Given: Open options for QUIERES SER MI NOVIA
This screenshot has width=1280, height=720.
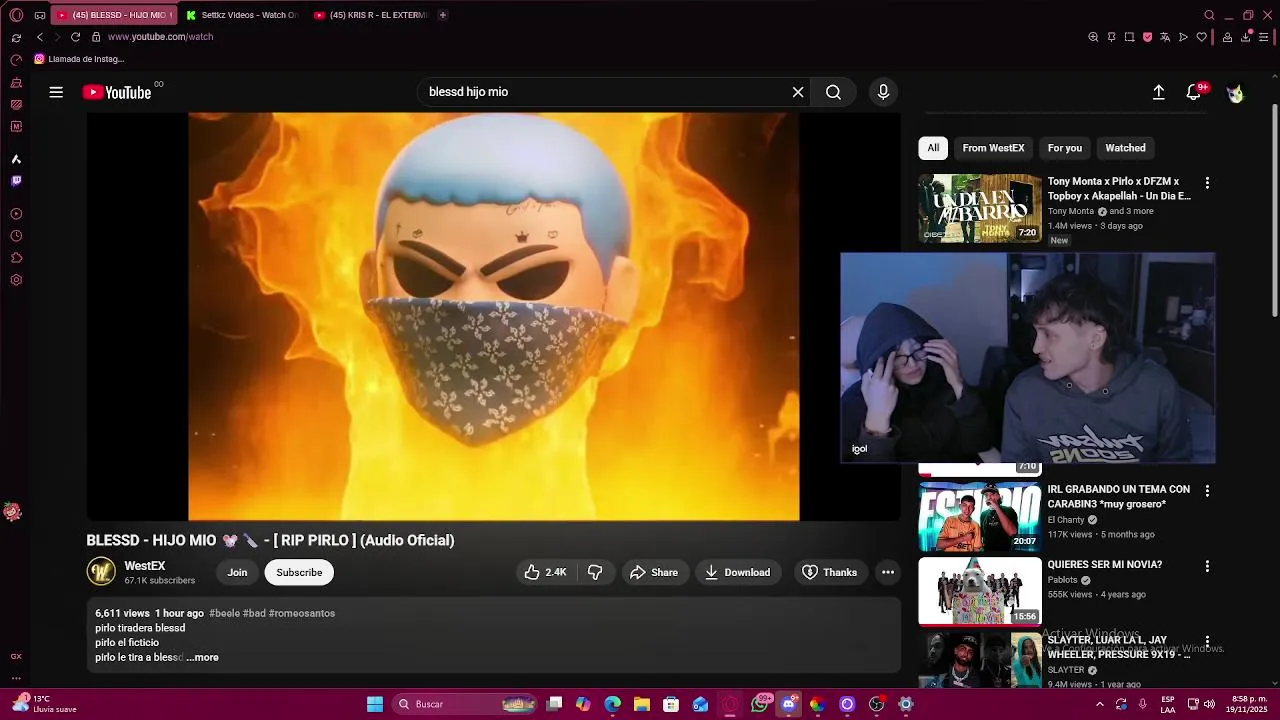Looking at the screenshot, I should [x=1207, y=566].
